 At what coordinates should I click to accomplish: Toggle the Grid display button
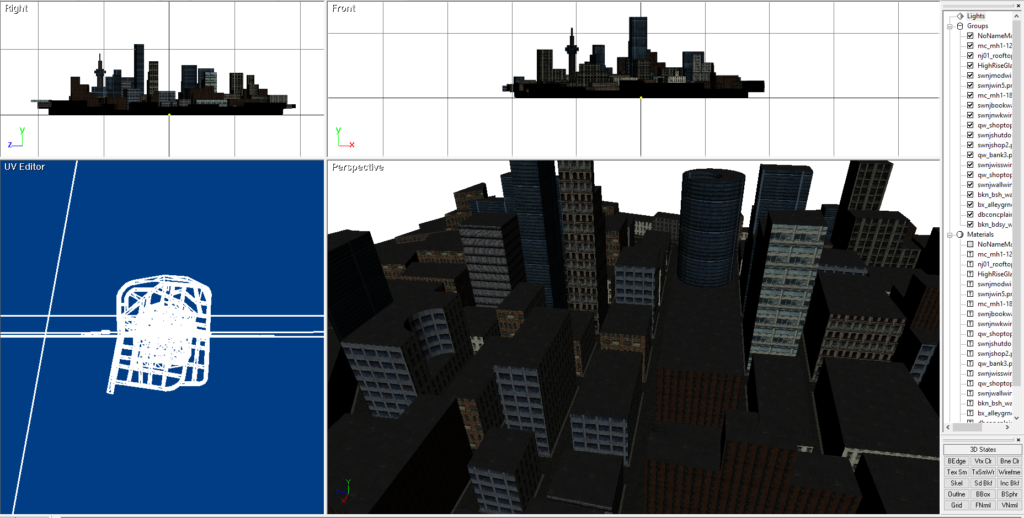click(956, 505)
